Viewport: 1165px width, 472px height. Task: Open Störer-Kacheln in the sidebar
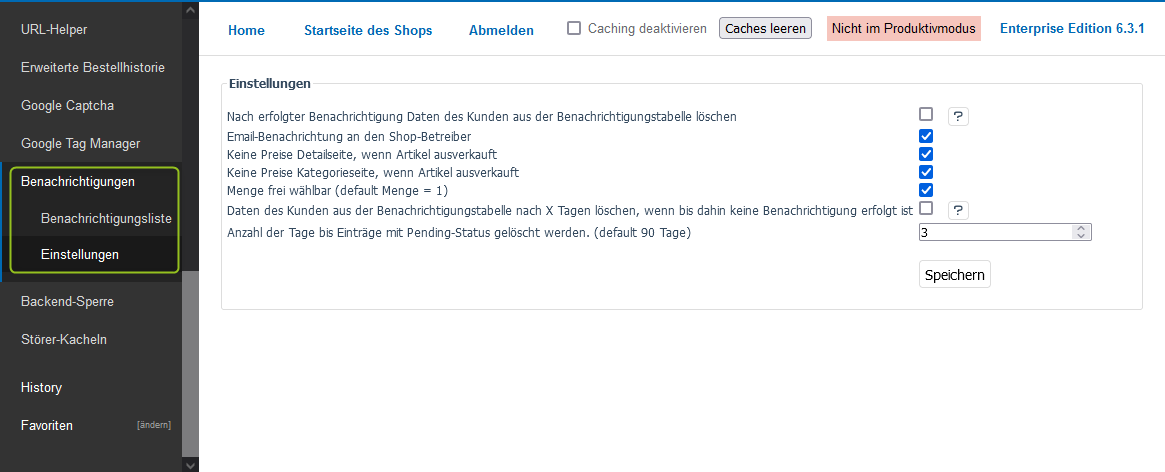point(64,340)
